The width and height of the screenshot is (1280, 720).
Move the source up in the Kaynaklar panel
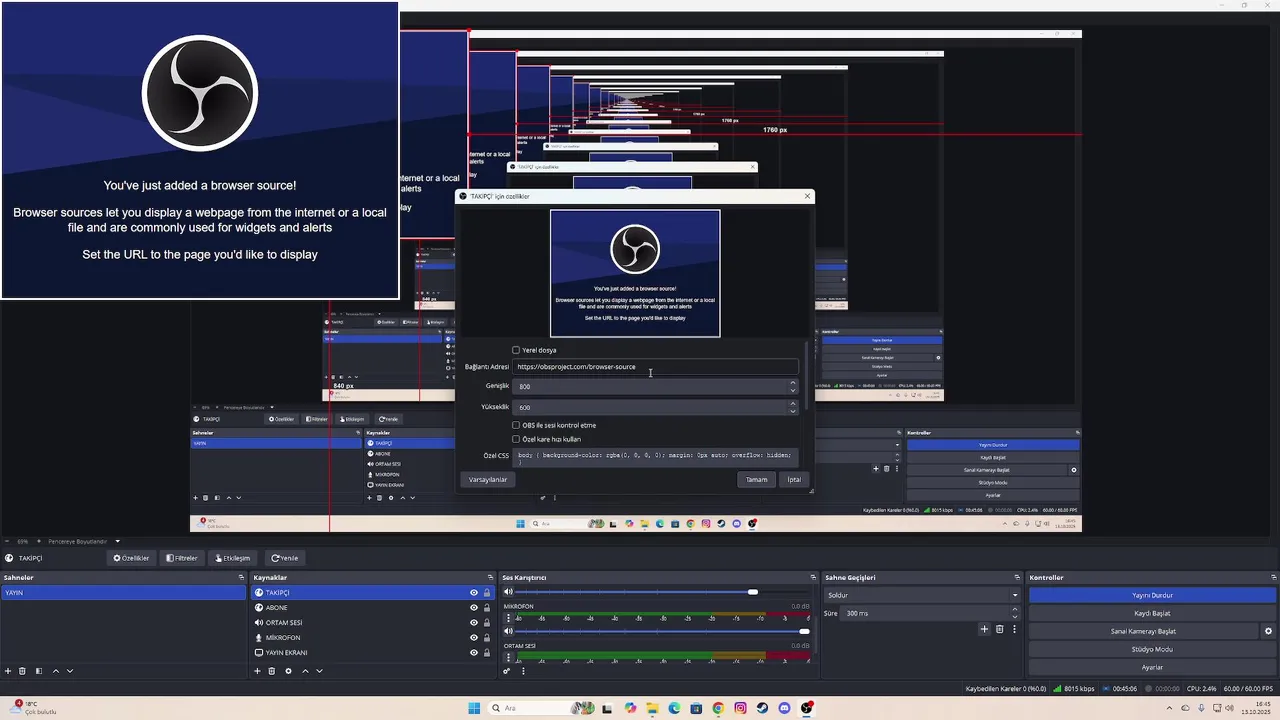pyautogui.click(x=305, y=671)
